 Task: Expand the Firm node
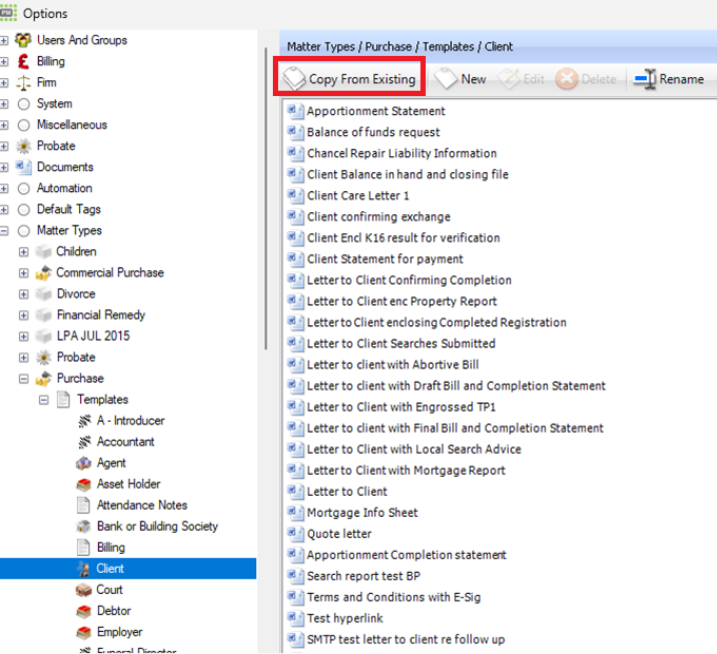(x=4, y=82)
